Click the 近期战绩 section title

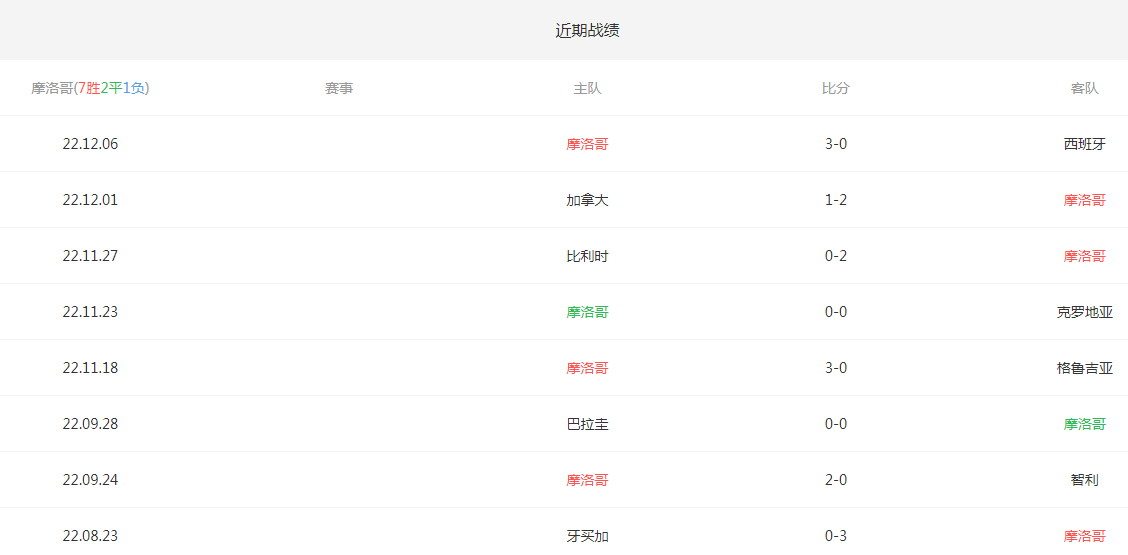point(587,30)
